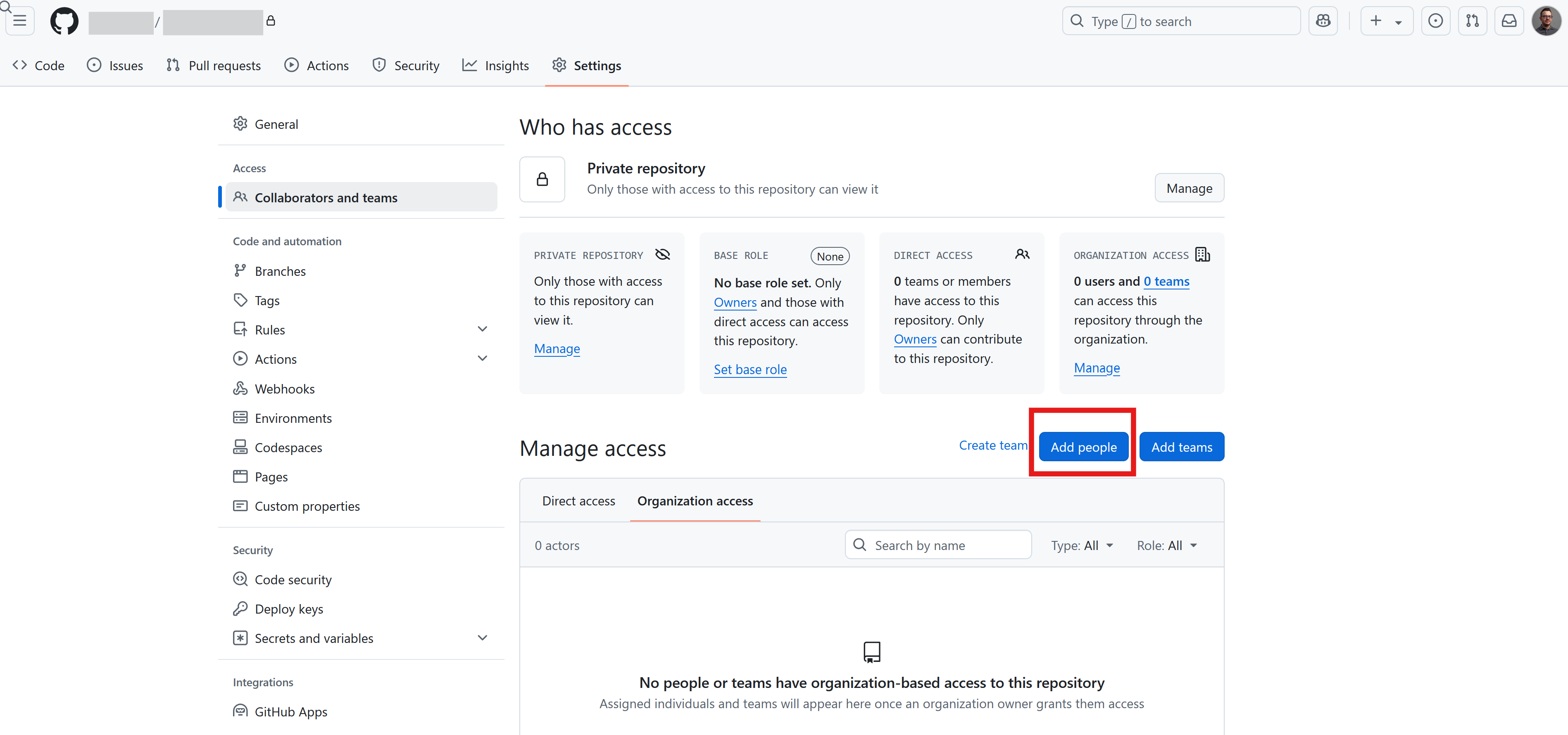
Task: Click the Webhooks icon in sidebar
Action: (240, 388)
